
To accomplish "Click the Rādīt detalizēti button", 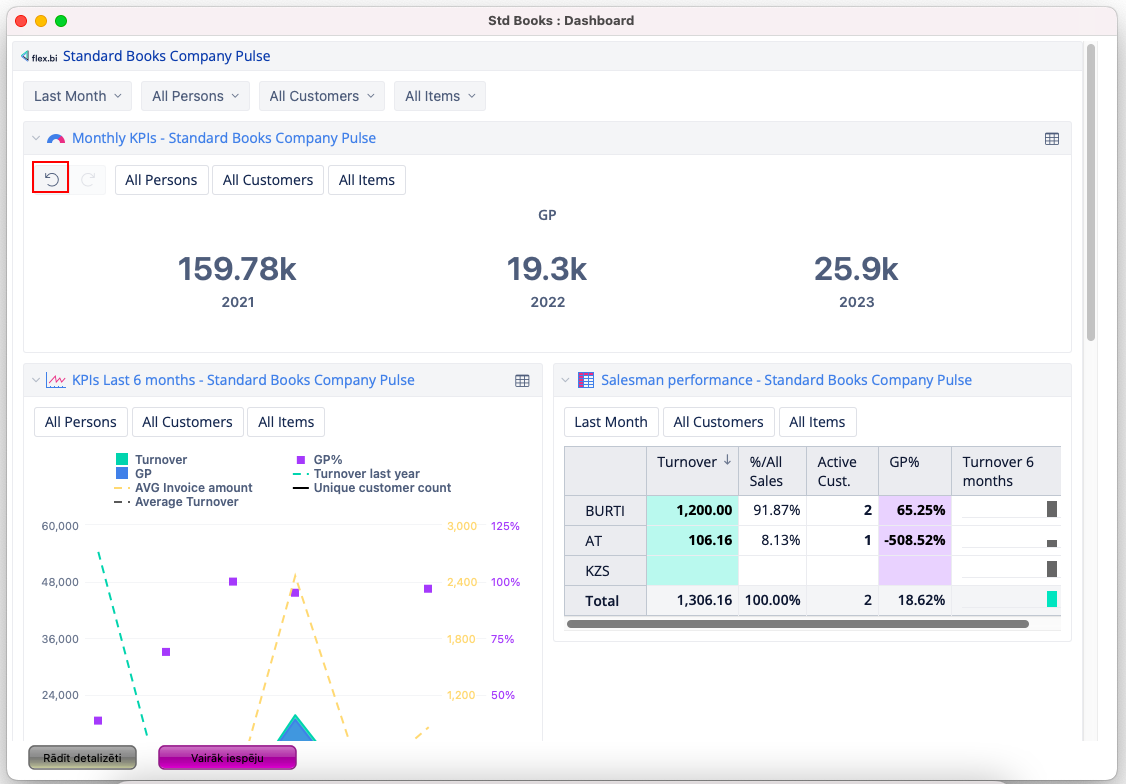I will pyautogui.click(x=82, y=758).
